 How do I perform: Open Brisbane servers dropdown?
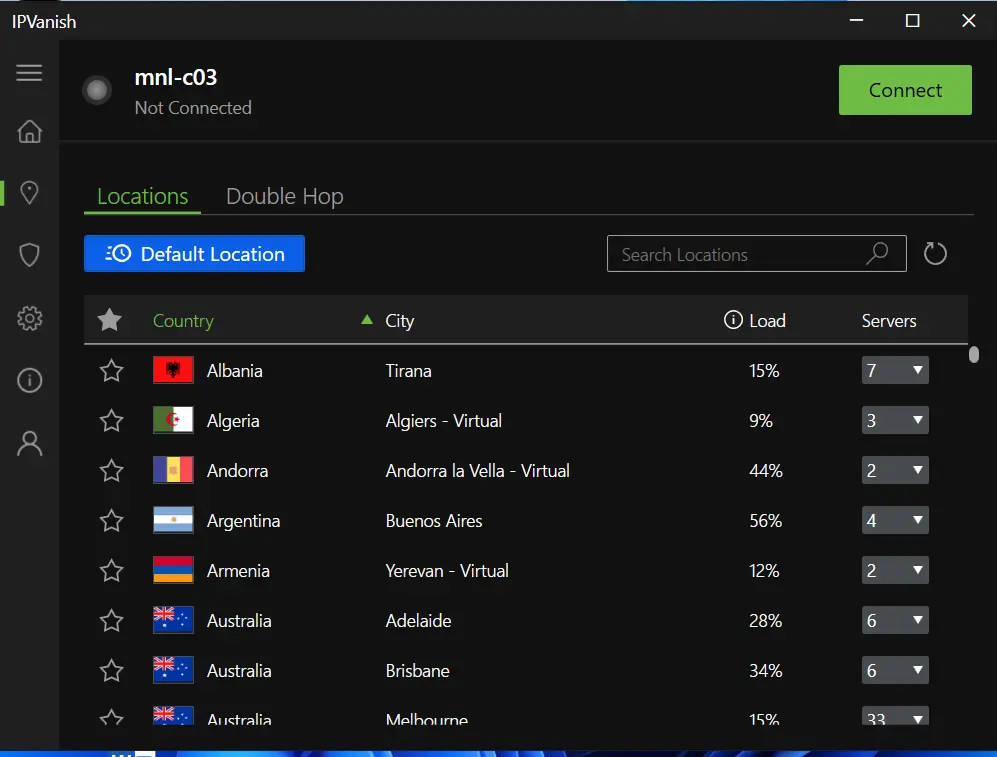point(895,671)
